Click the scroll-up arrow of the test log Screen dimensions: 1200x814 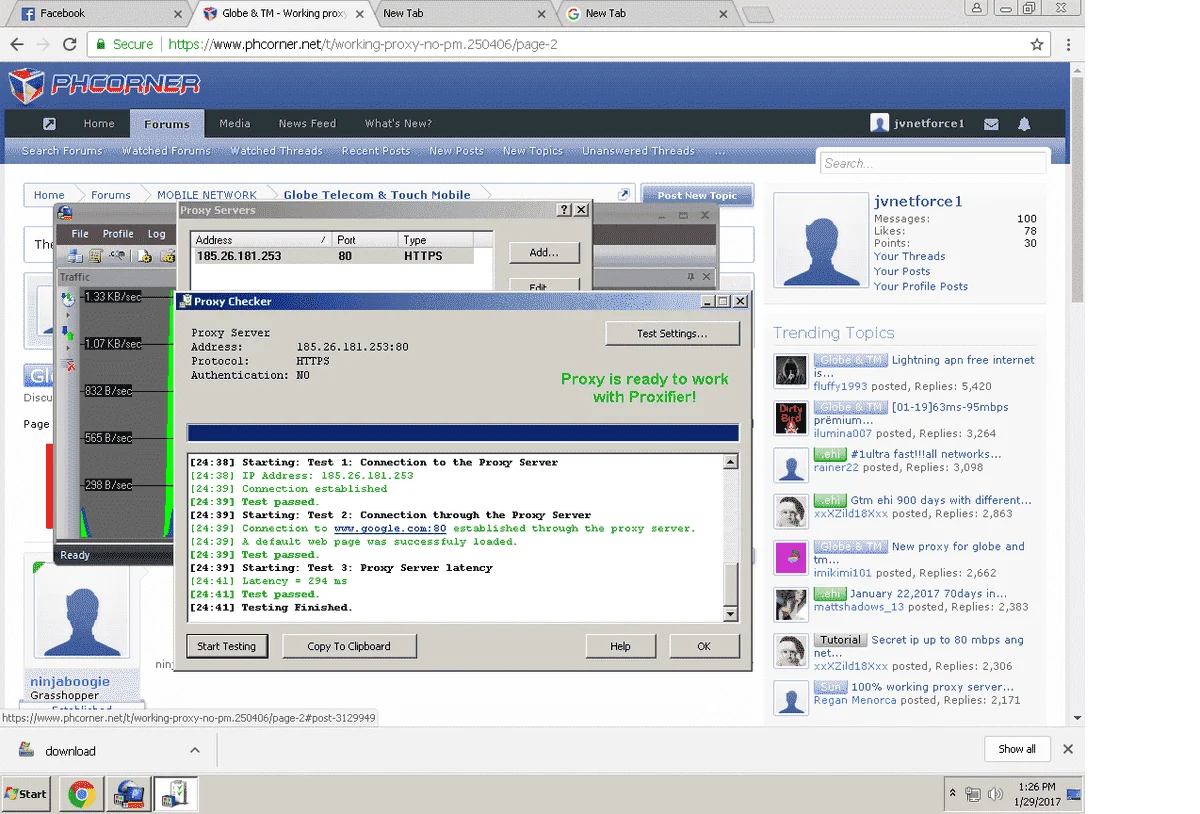click(730, 462)
